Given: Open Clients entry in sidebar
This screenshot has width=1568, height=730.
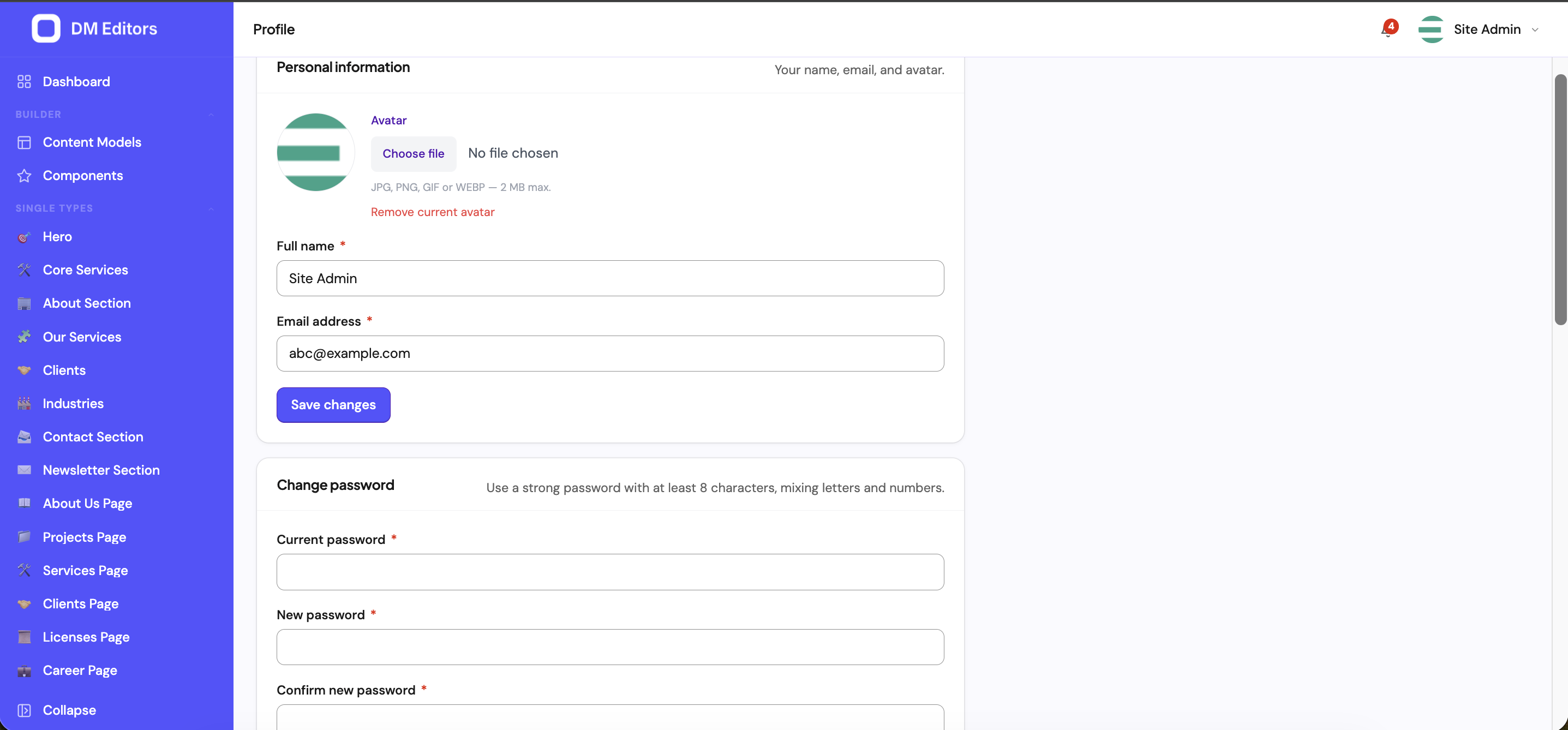Looking at the screenshot, I should [117, 370].
